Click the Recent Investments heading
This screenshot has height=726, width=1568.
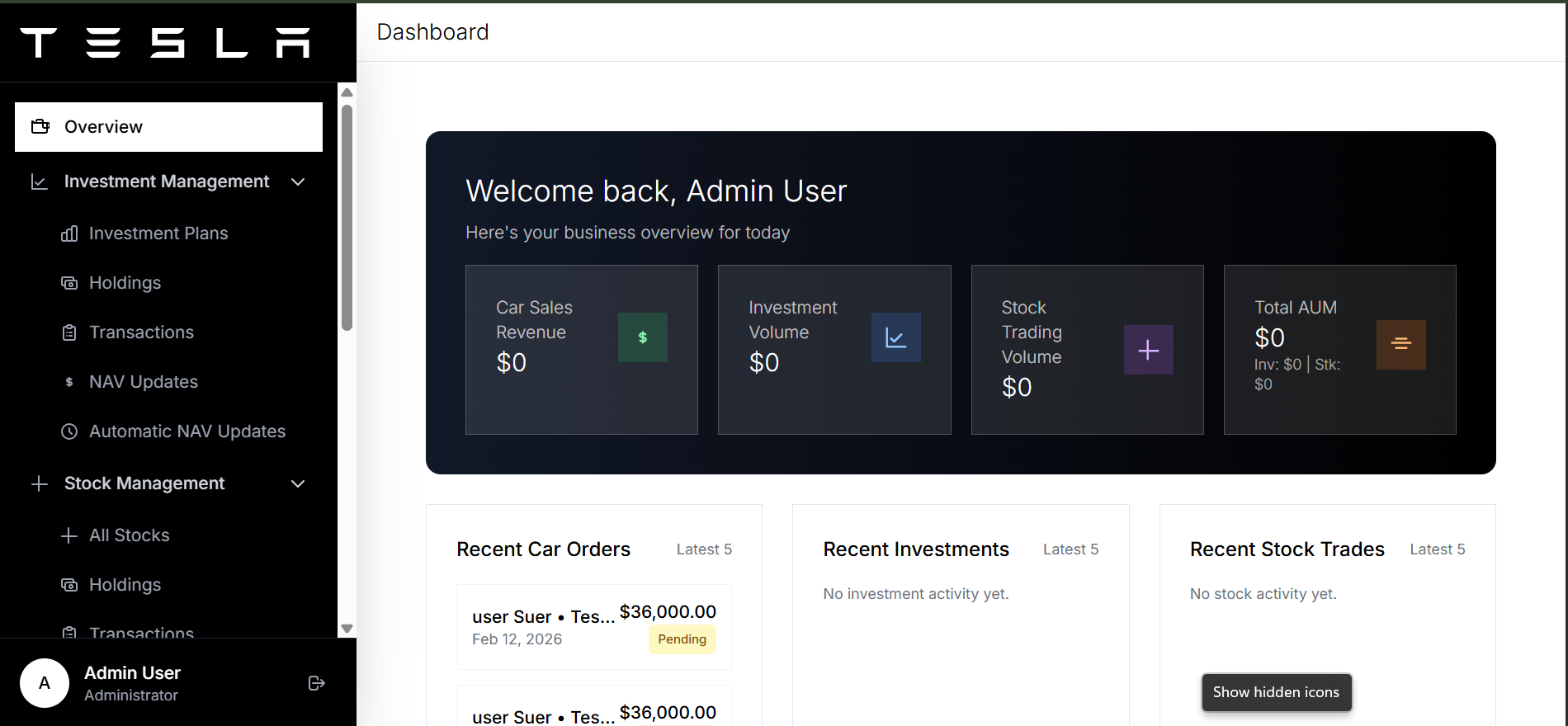(x=916, y=549)
